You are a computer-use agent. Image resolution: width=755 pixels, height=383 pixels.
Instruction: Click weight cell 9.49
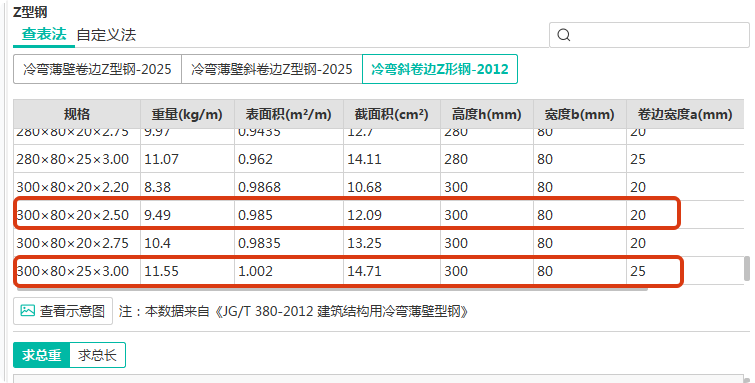pos(187,215)
